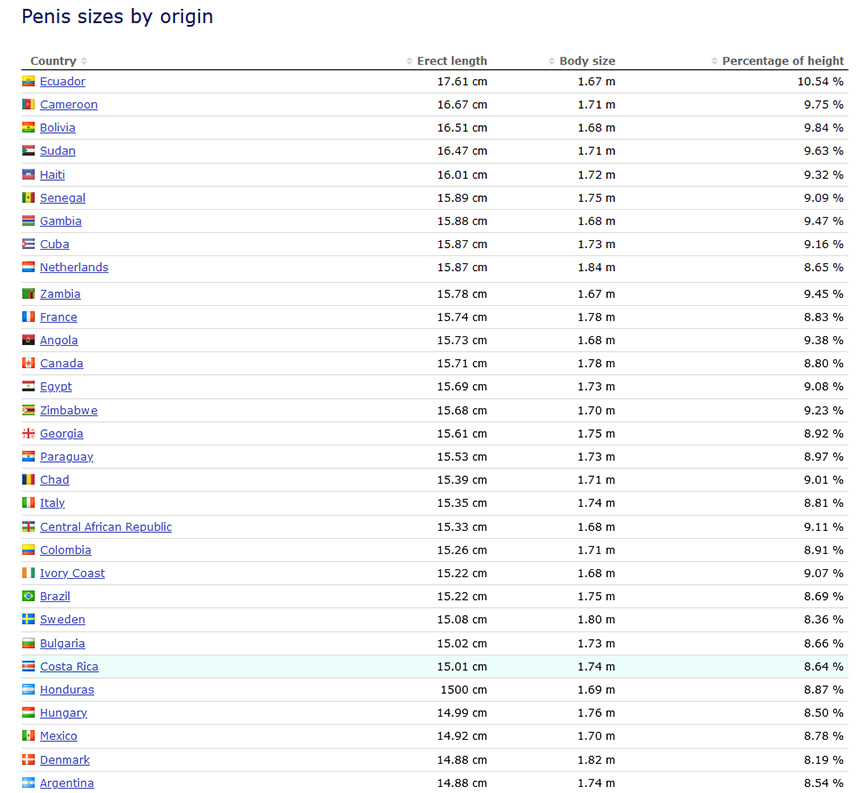Select the Argentina row's height percentage cell

click(820, 783)
